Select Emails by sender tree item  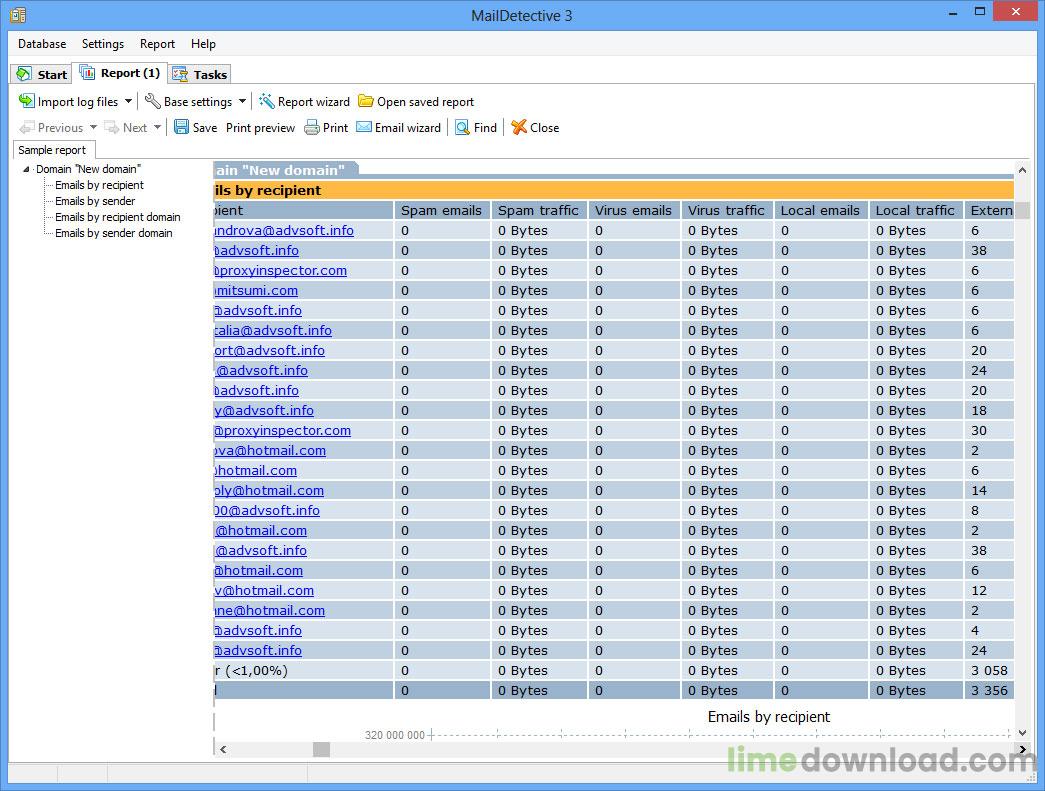95,201
